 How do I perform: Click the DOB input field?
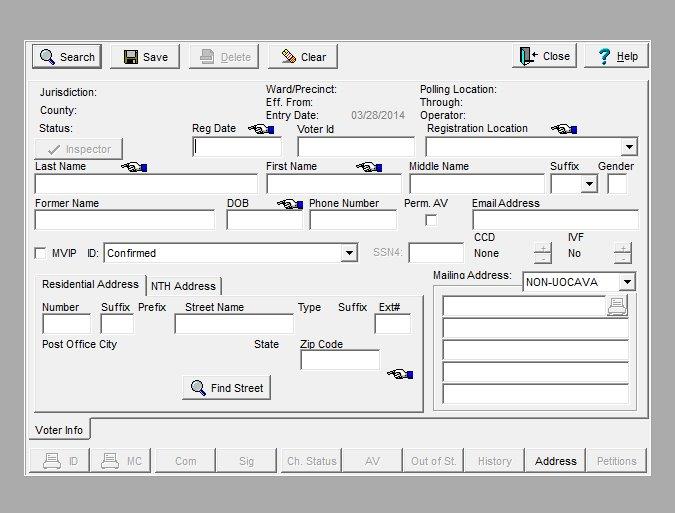tap(265, 220)
